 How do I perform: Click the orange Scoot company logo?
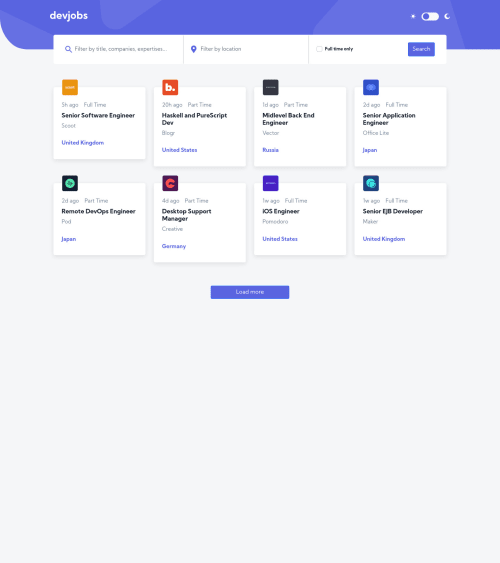point(70,87)
